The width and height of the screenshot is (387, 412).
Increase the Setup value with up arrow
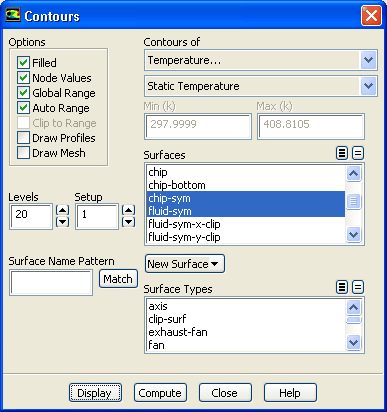pos(128,210)
